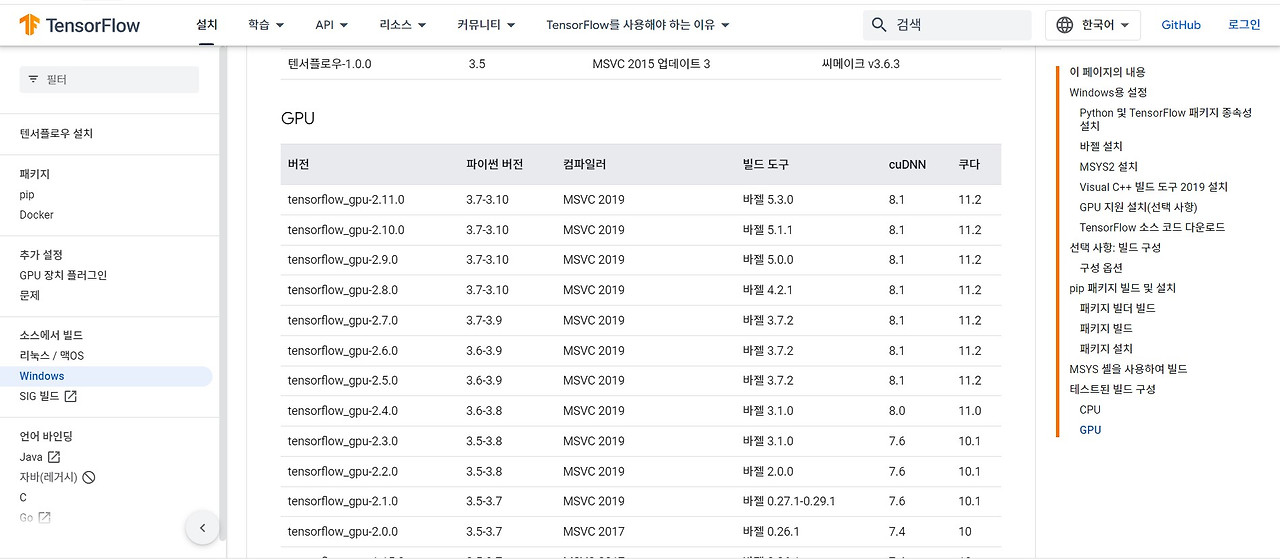Click the tensorflow_gpu-2.4.0 cell
1280x560 pixels.
tap(342, 411)
